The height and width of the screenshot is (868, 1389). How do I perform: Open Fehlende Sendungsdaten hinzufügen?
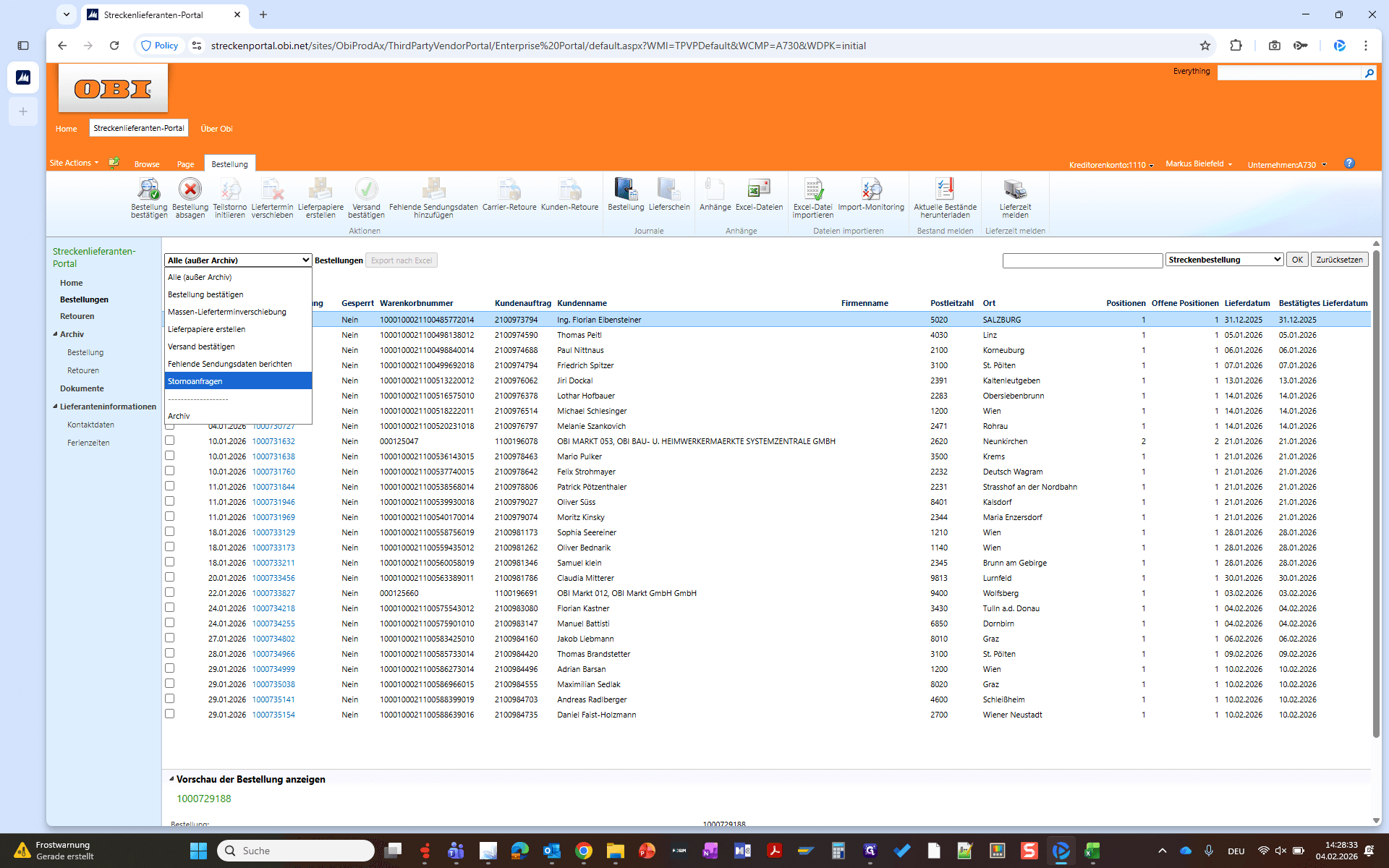coord(433,190)
